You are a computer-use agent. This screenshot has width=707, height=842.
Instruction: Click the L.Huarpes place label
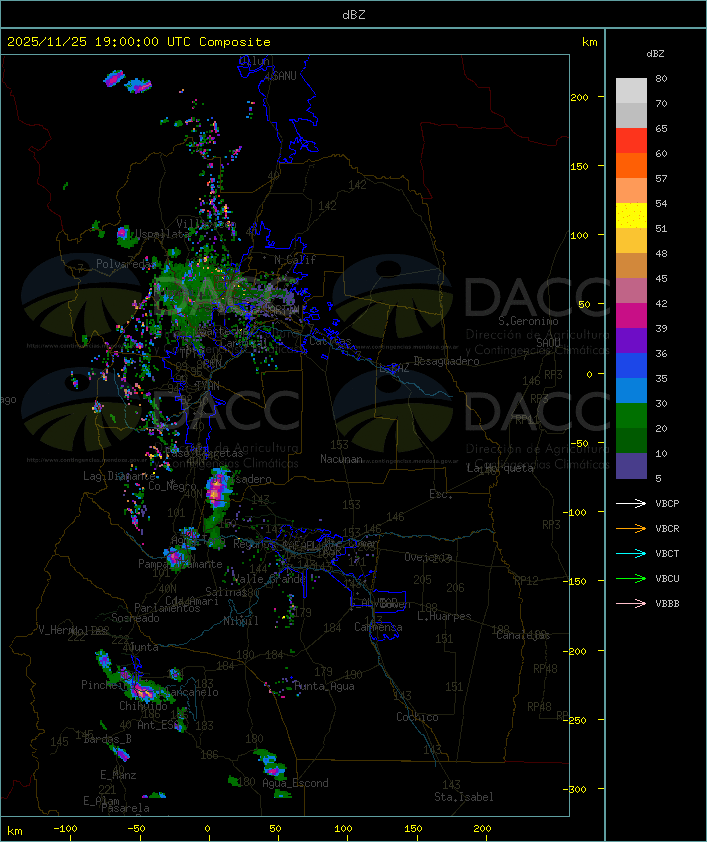(x=444, y=616)
